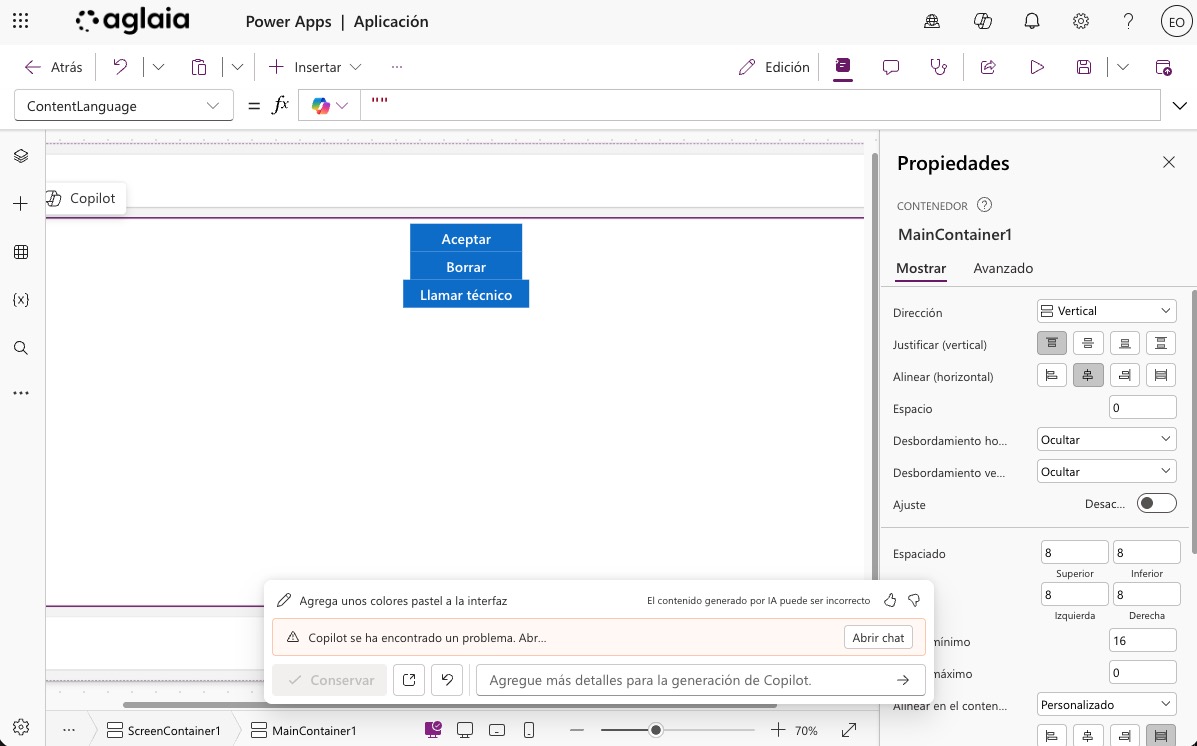Viewport: 1197px width, 746px height.
Task: Open the Tree view panel in left sidebar
Action: [x=20, y=155]
